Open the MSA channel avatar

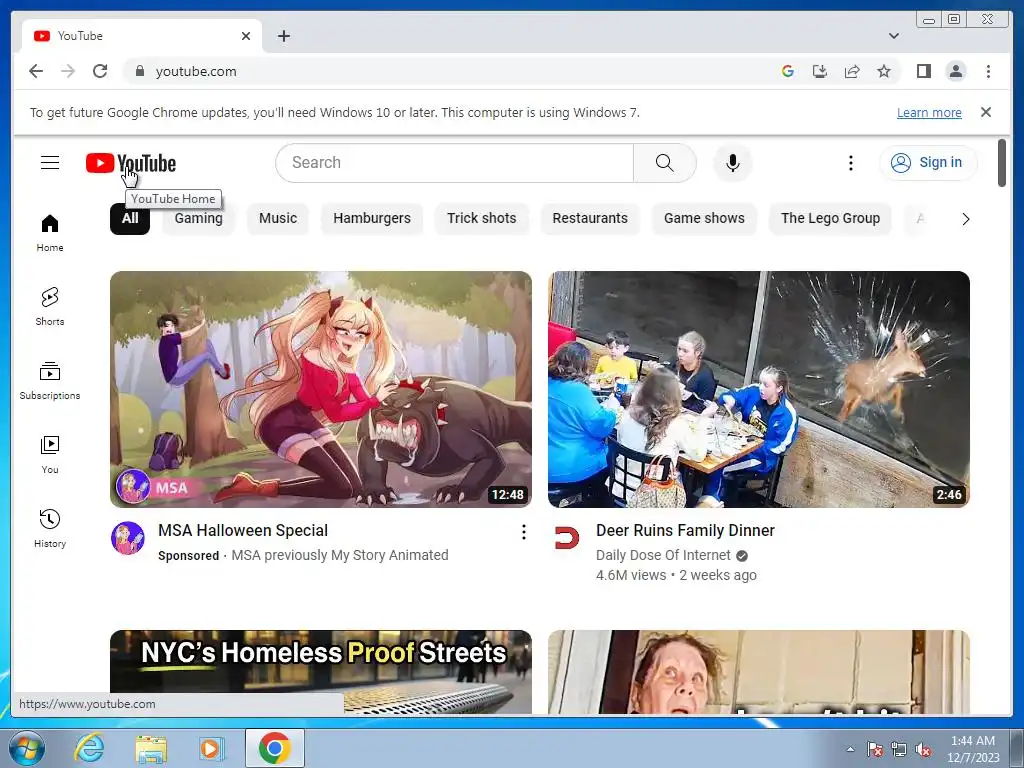click(128, 538)
